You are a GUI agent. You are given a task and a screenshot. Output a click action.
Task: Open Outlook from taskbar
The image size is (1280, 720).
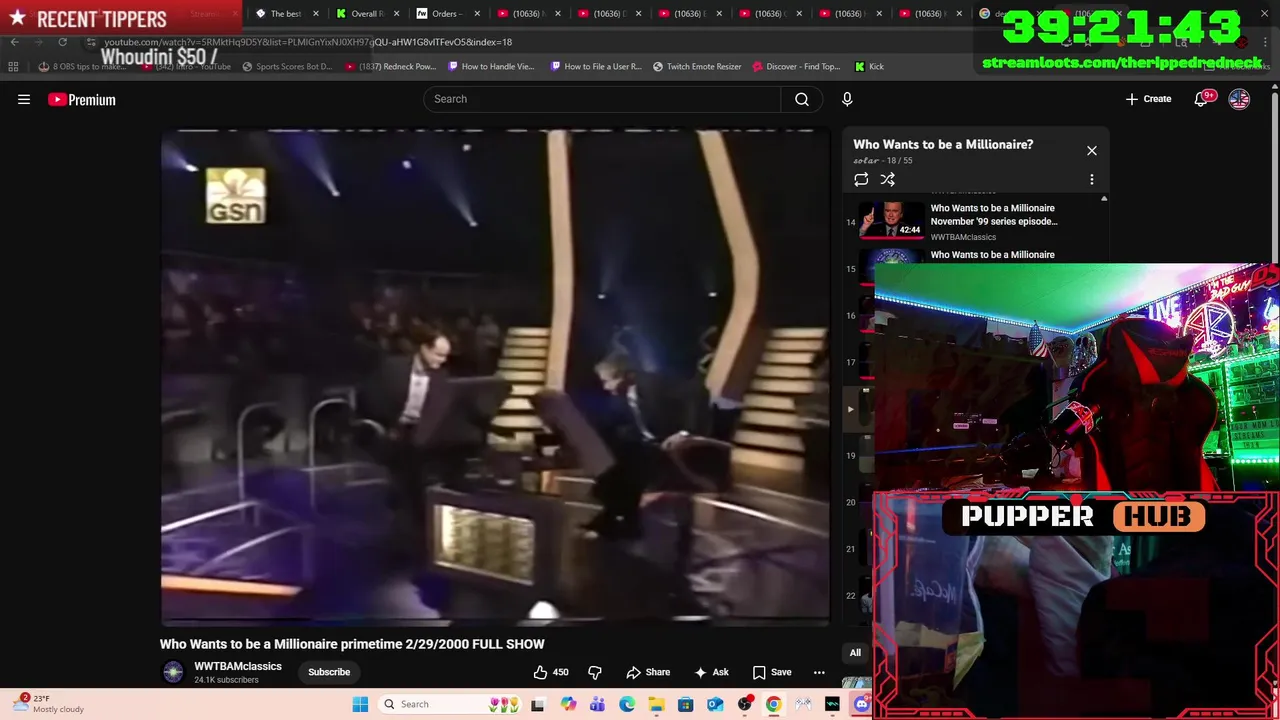point(715,704)
